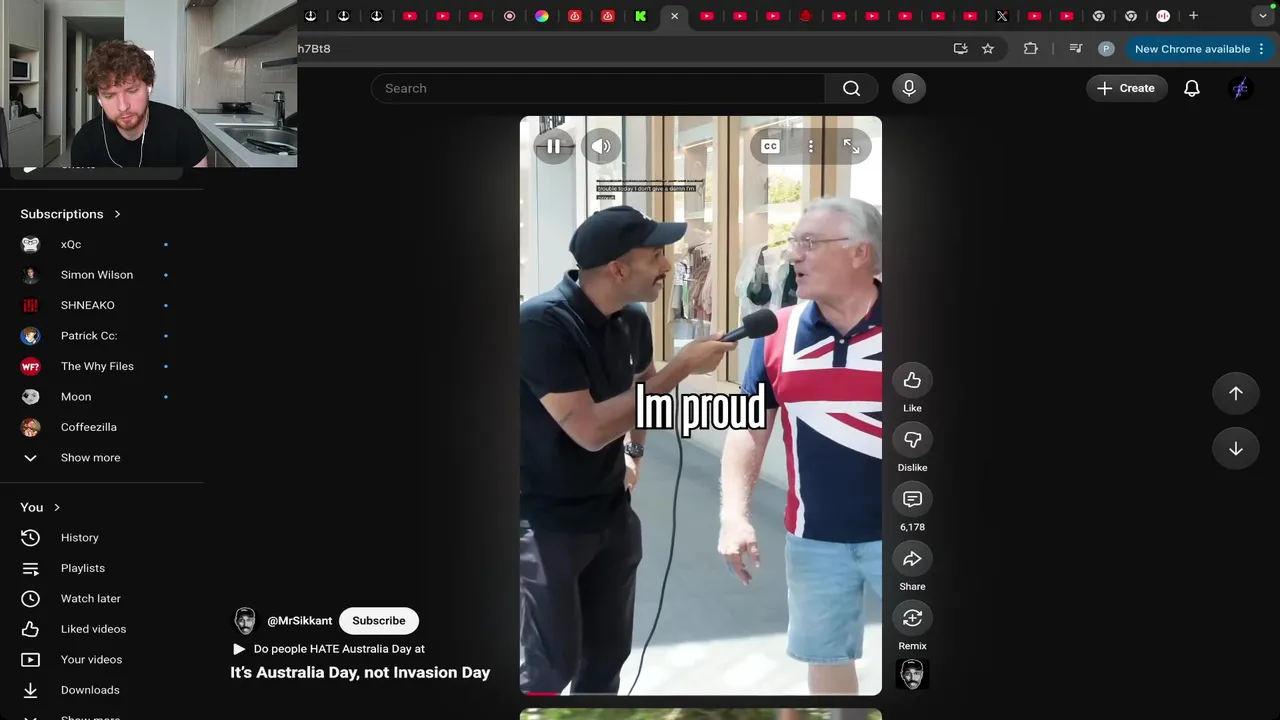Open the Create menu

coord(1126,88)
